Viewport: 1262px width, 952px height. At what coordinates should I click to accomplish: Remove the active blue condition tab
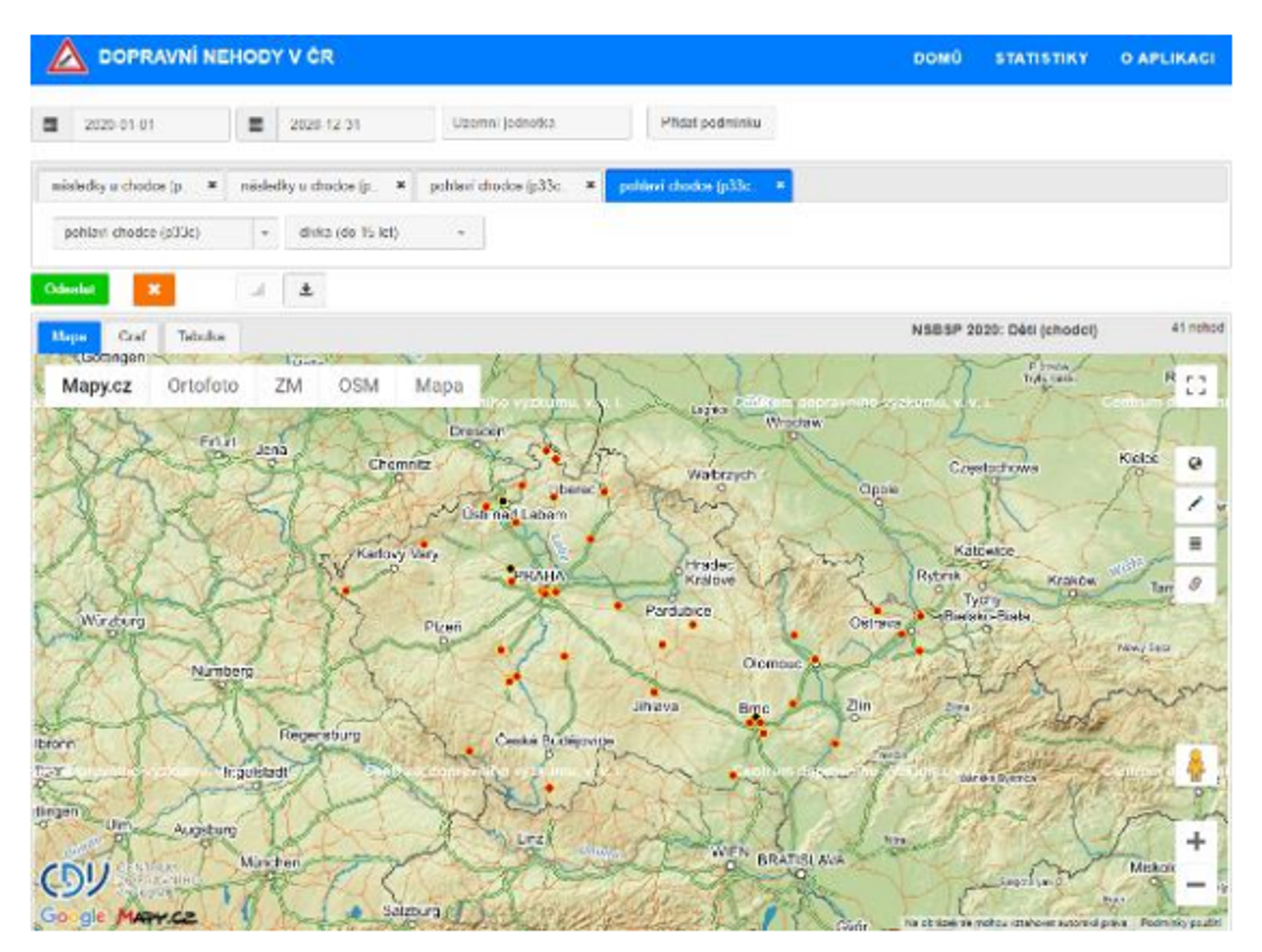point(780,186)
